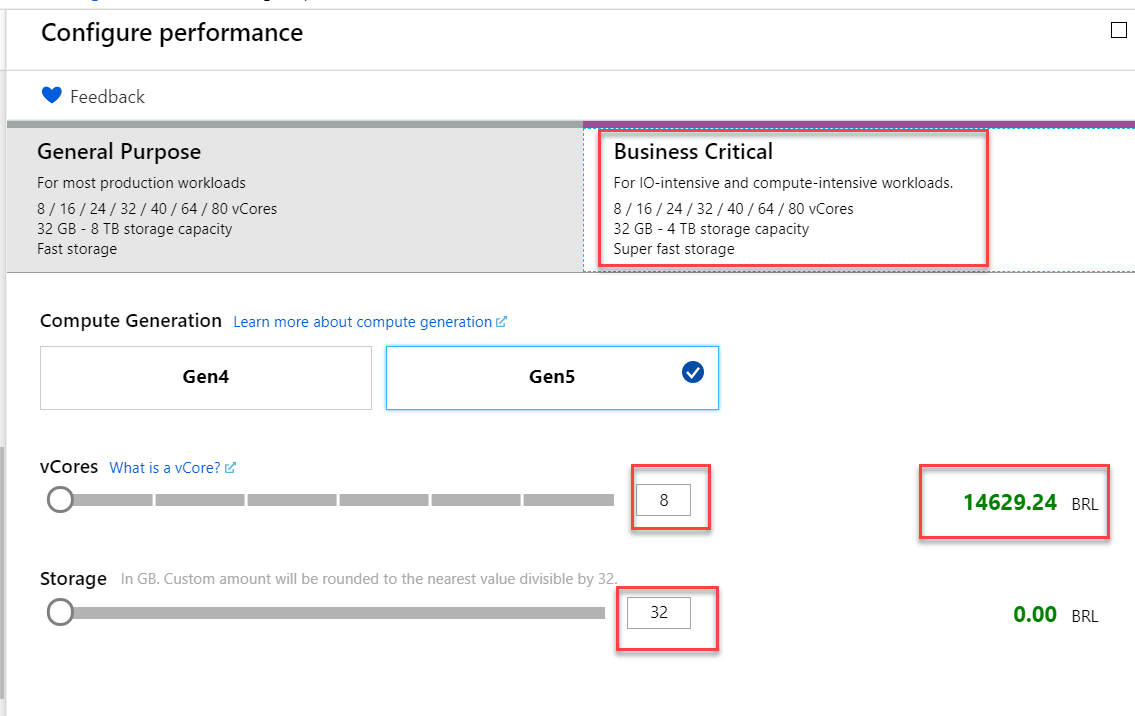The height and width of the screenshot is (716, 1135).
Task: Focus the vCores value input box
Action: (664, 500)
